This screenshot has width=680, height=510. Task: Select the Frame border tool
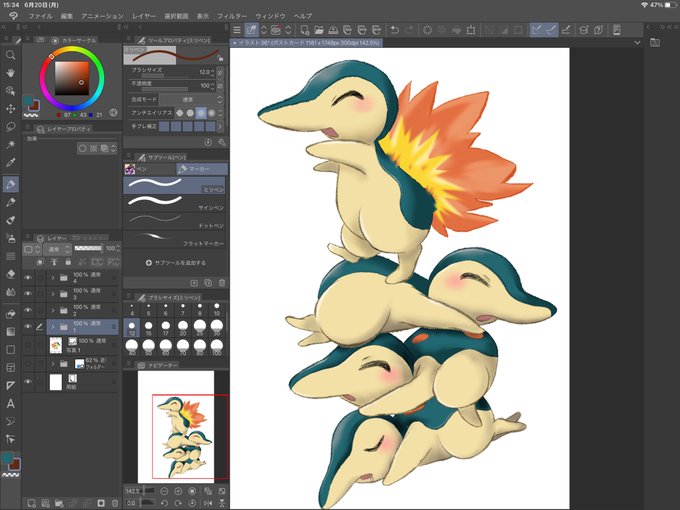tap(10, 367)
